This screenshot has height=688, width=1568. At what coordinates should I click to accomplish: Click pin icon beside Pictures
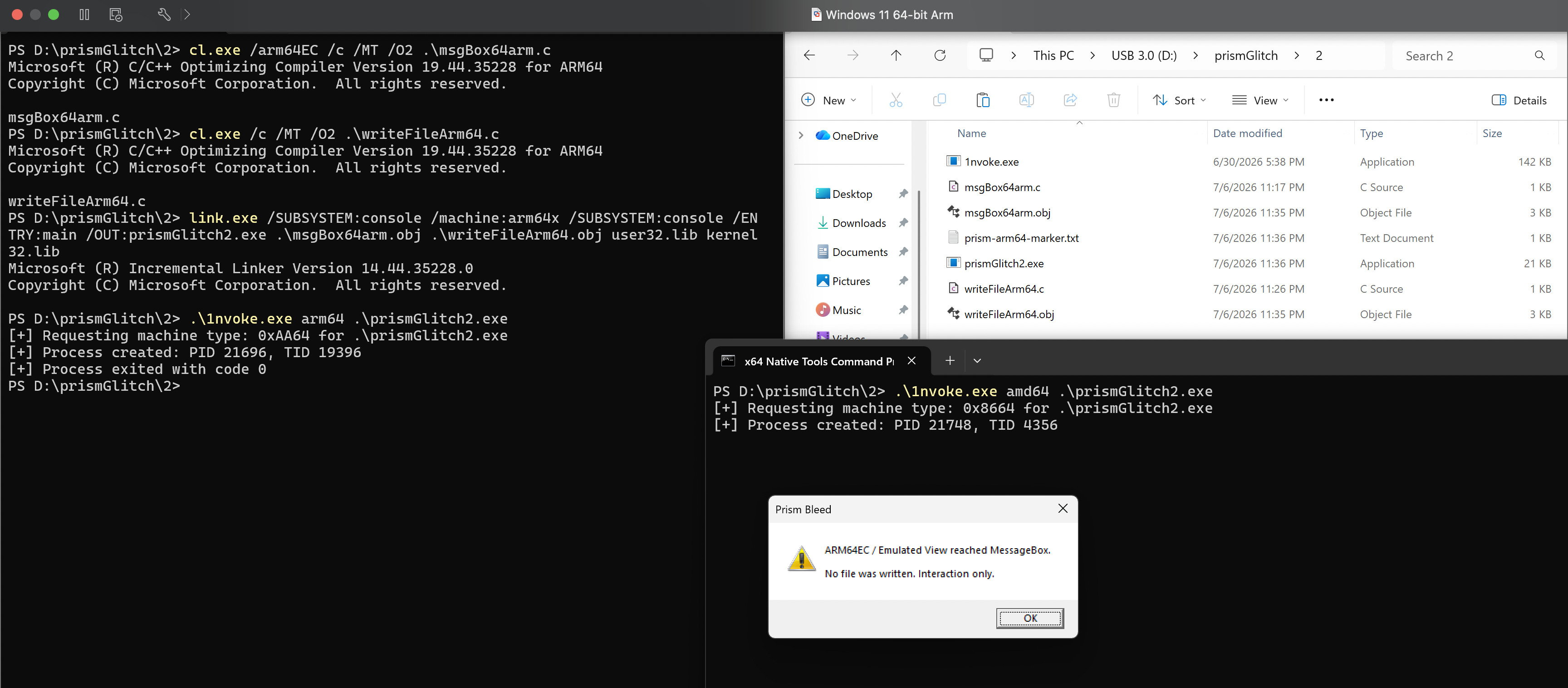point(903,281)
